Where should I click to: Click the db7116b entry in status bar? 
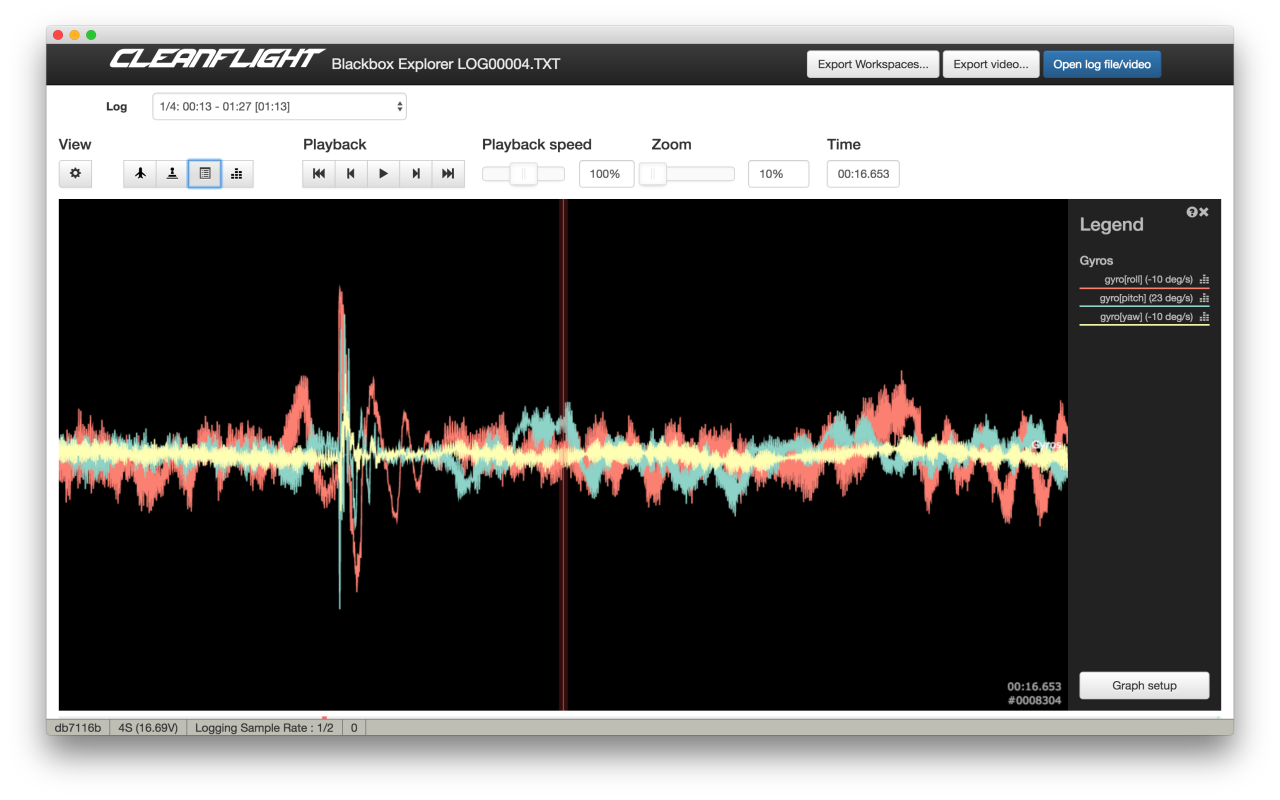[x=77, y=727]
